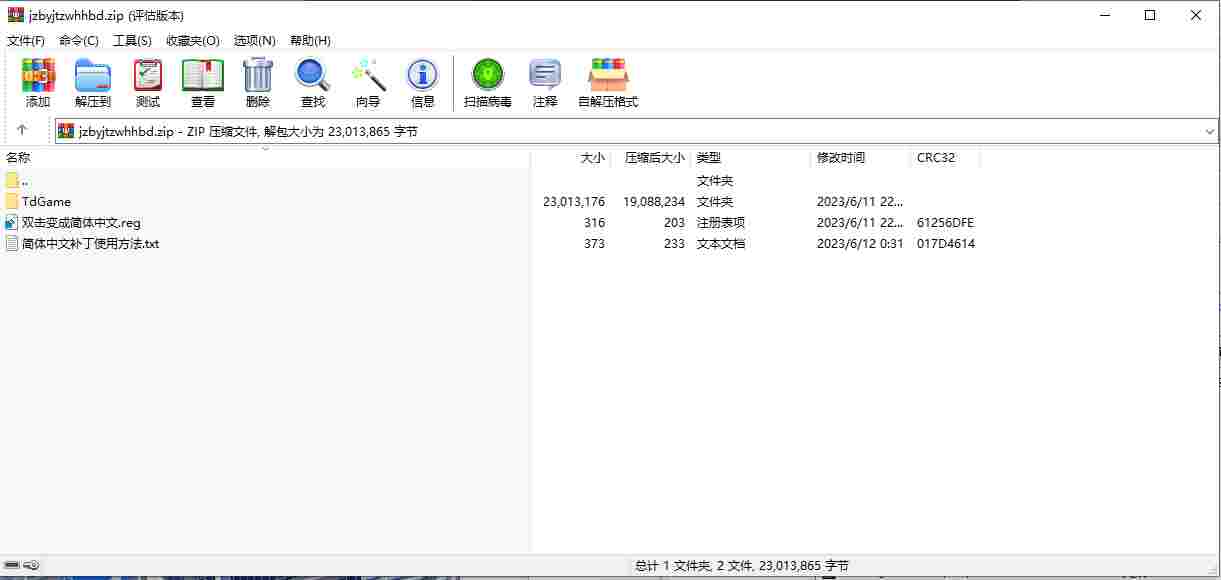Launch the 向导 (Wizard) wand icon
The width and height of the screenshot is (1221, 580).
pyautogui.click(x=368, y=75)
